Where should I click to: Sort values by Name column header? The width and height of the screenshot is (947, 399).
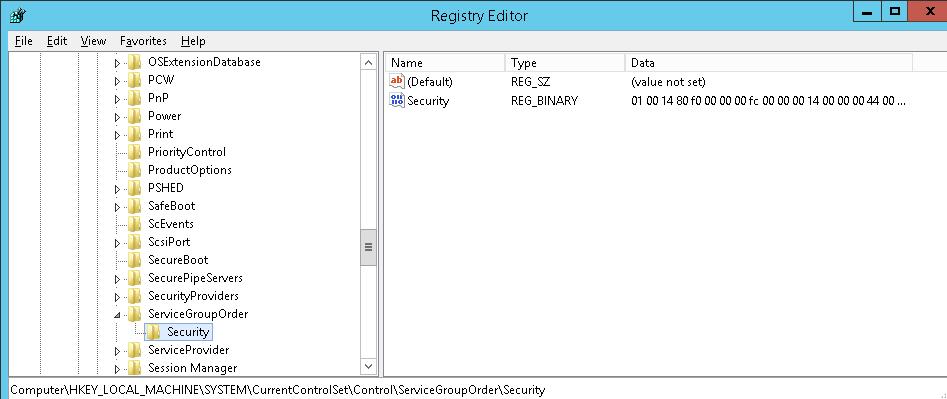pyautogui.click(x=445, y=63)
